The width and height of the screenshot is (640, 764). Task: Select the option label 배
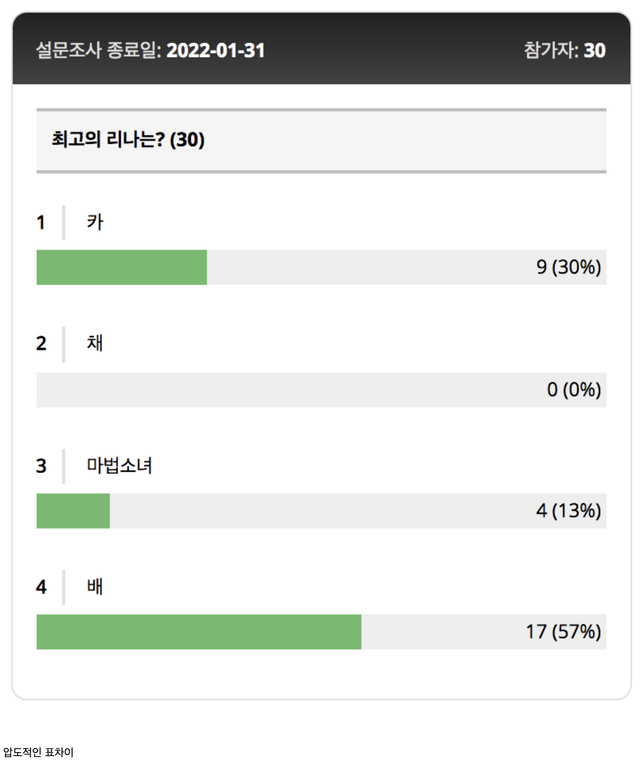coord(95,587)
